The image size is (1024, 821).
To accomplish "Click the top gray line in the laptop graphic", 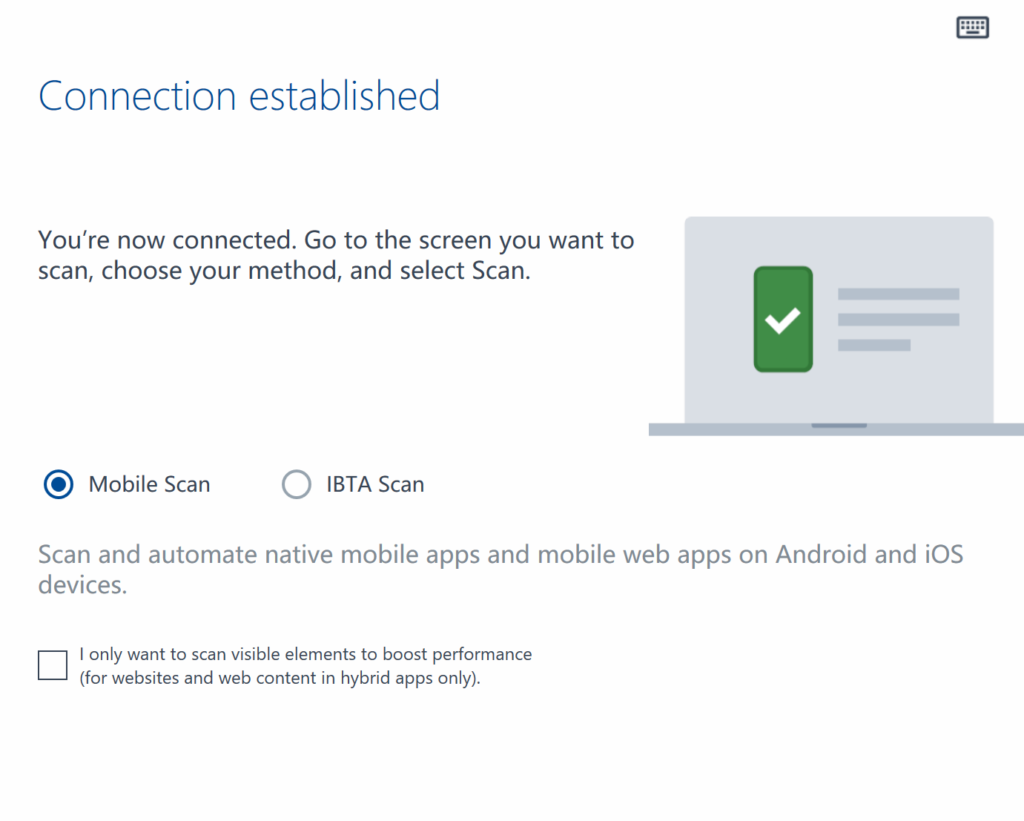I will (x=898, y=294).
